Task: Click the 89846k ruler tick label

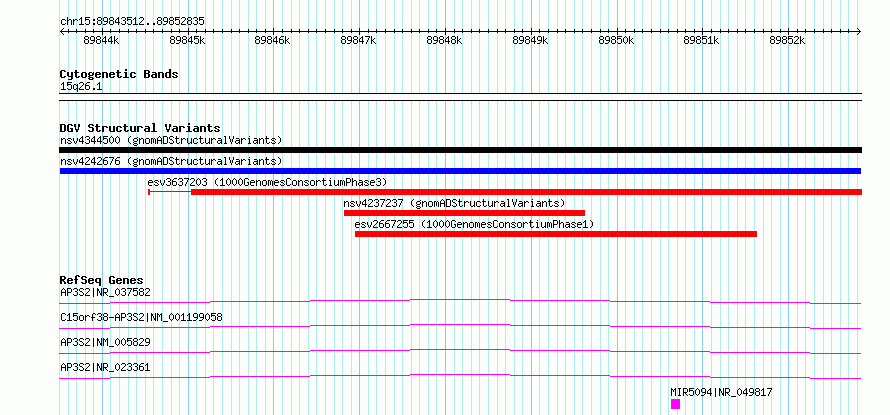Action: 273,41
